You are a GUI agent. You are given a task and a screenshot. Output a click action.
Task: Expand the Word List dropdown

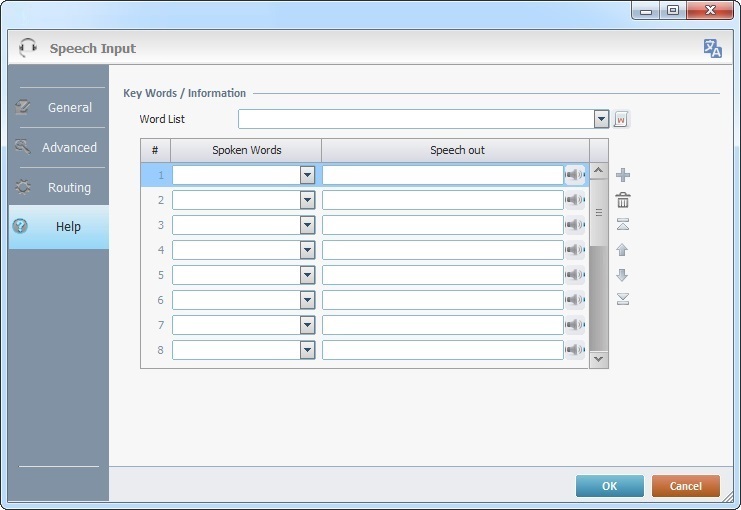point(601,120)
